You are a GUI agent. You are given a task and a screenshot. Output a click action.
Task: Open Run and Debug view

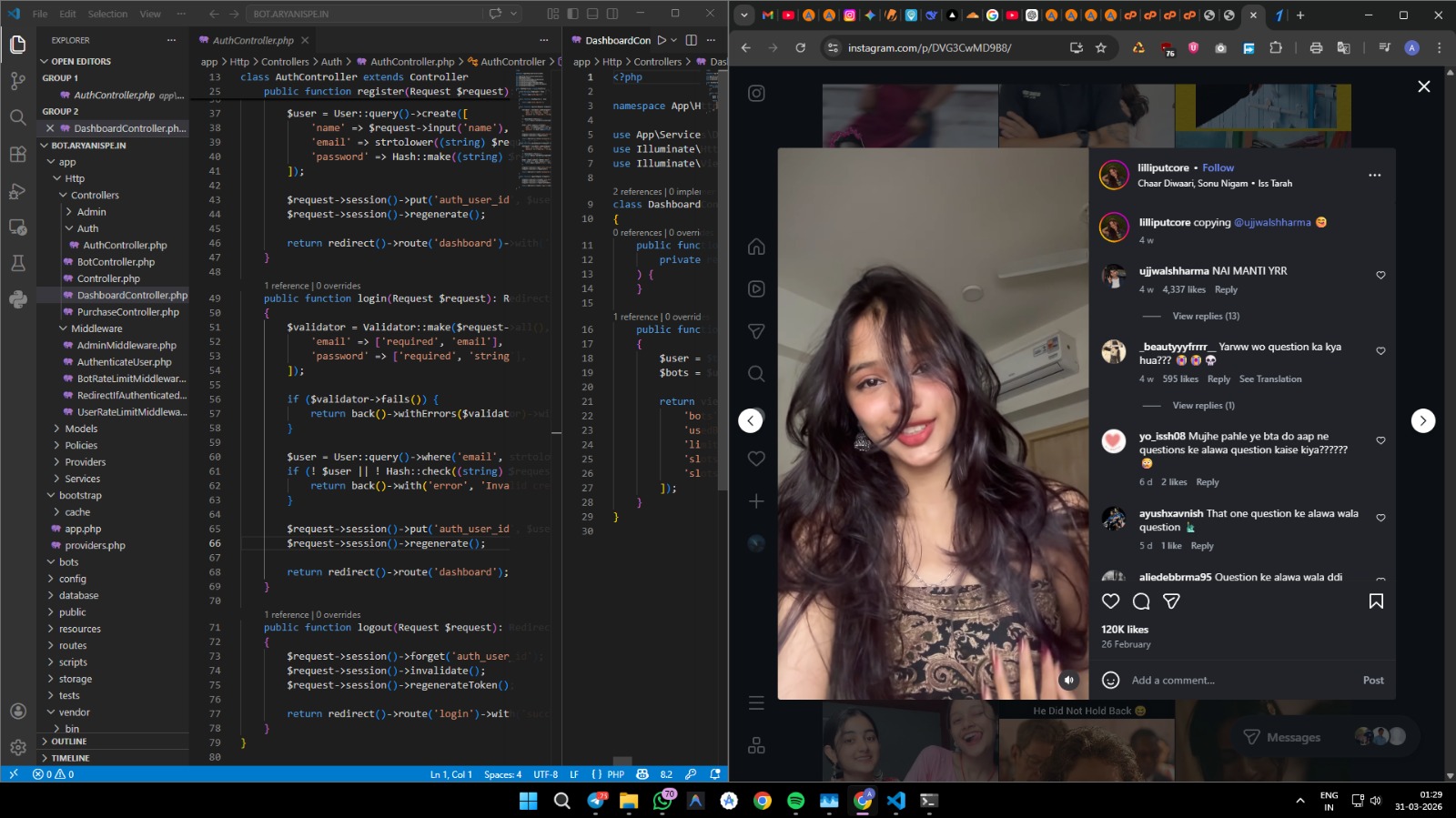[17, 190]
